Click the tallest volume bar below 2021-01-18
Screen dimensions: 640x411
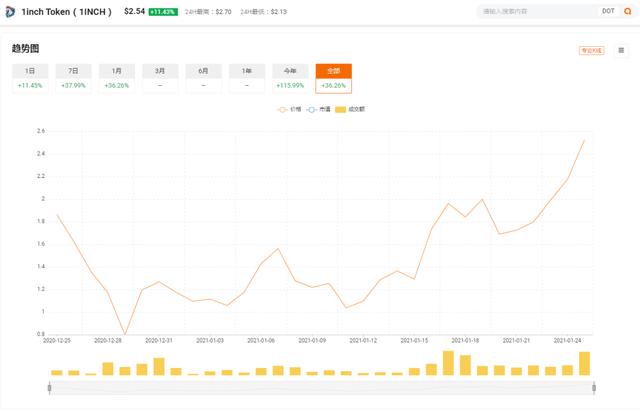point(448,363)
